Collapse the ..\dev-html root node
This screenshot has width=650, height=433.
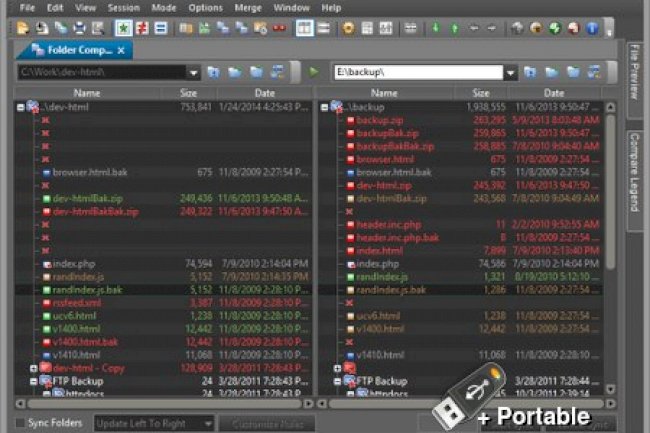[21, 107]
